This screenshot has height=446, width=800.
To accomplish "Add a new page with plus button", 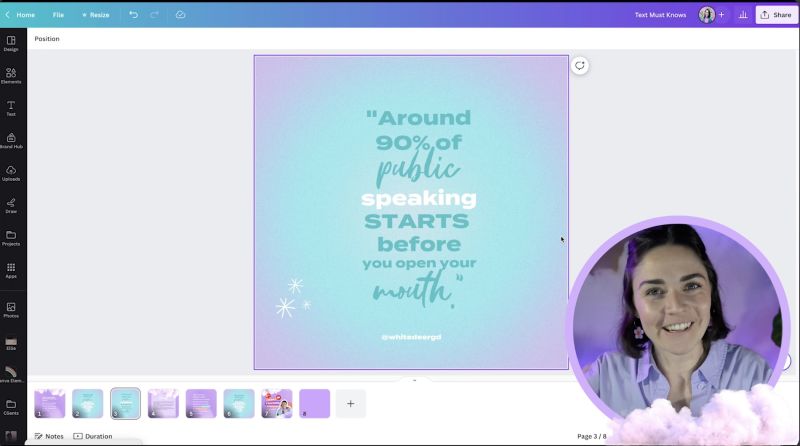I will (x=351, y=404).
